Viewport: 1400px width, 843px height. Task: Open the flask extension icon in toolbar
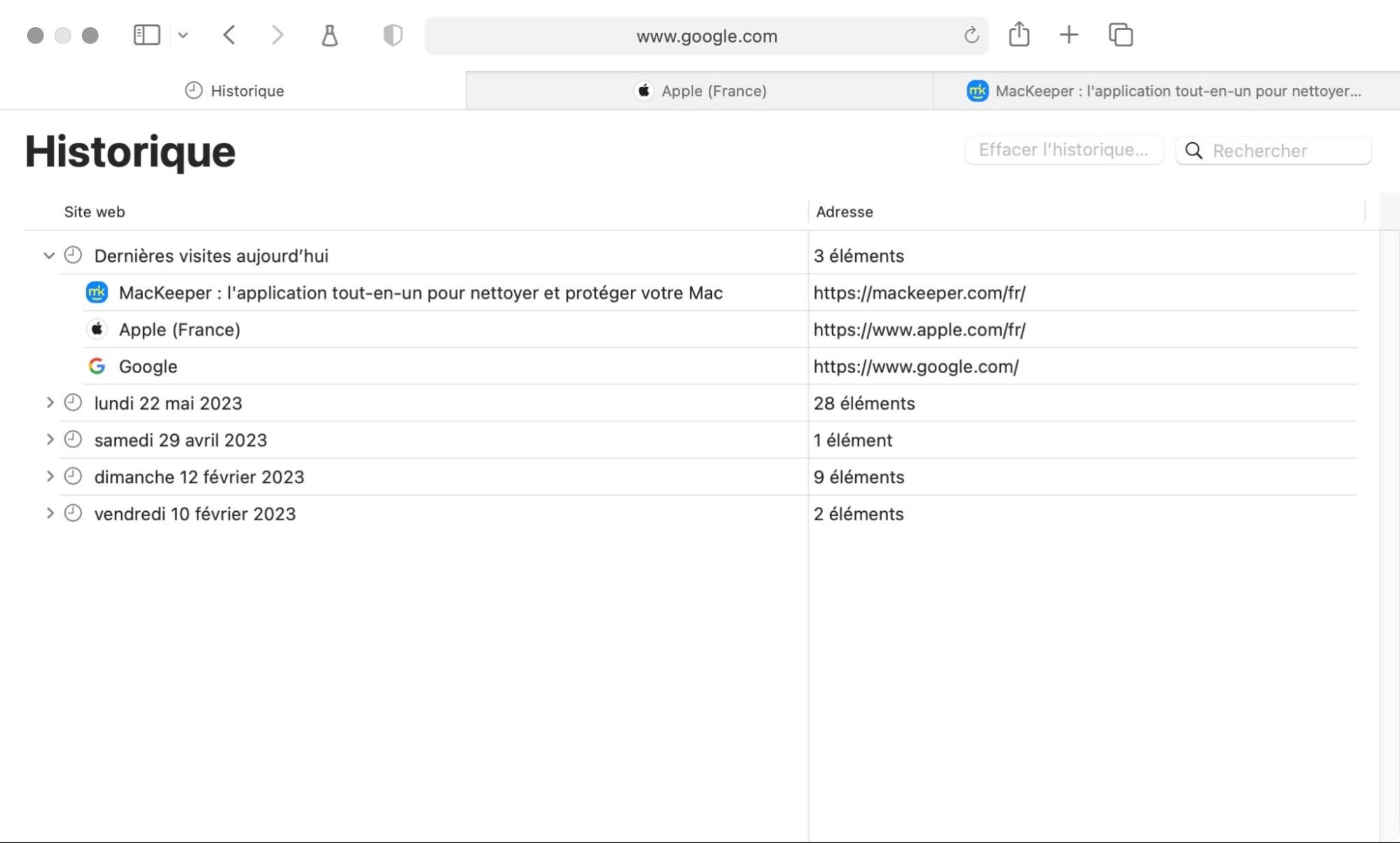(x=330, y=35)
